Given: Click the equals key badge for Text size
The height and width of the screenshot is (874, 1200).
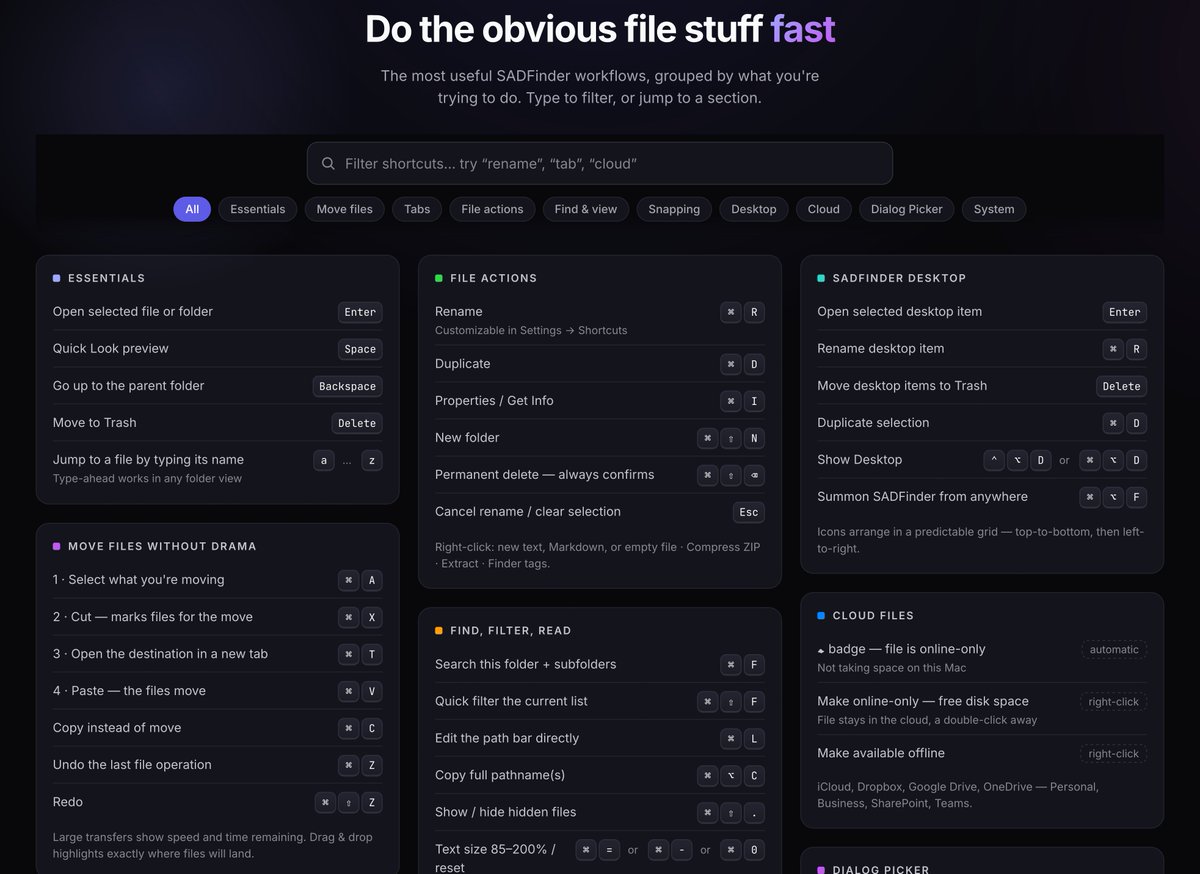Looking at the screenshot, I should pyautogui.click(x=610, y=850).
